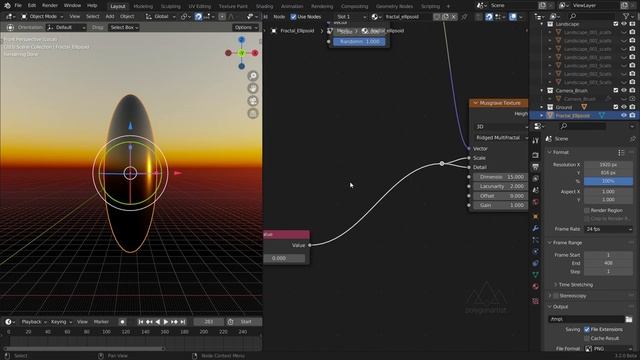Click the viewport pan hand icon
The width and height of the screenshot is (640, 360).
[253, 89]
